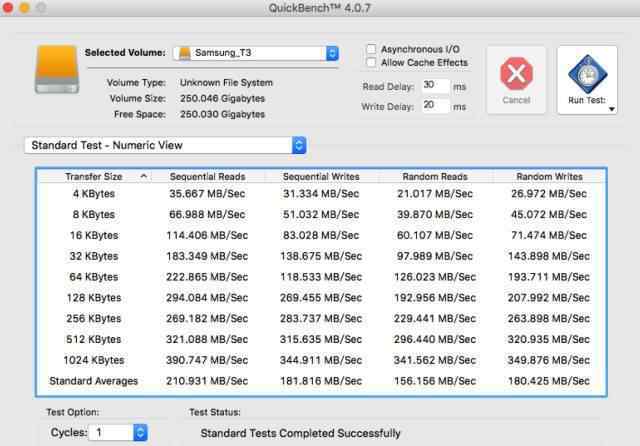The width and height of the screenshot is (640, 446).
Task: Select the 16 KBytes row label
Action: [x=94, y=235]
